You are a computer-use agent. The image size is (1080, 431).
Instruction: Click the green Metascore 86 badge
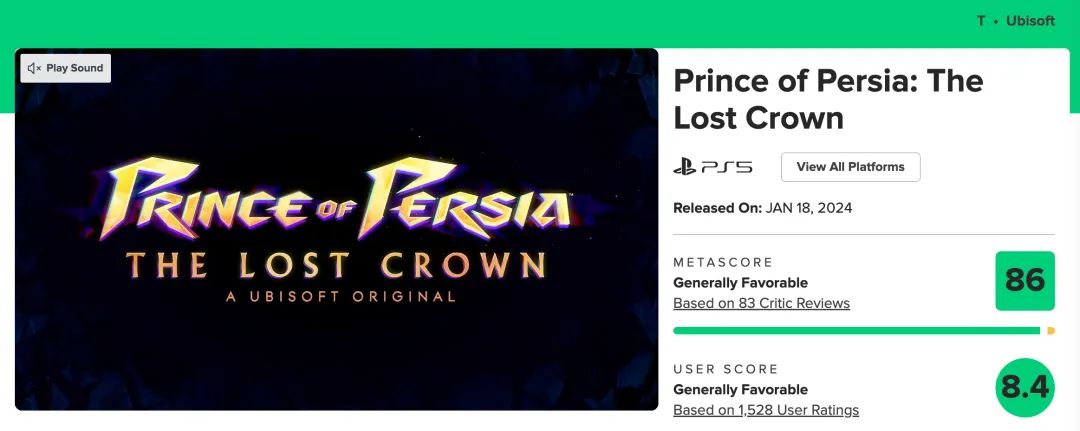(1025, 281)
